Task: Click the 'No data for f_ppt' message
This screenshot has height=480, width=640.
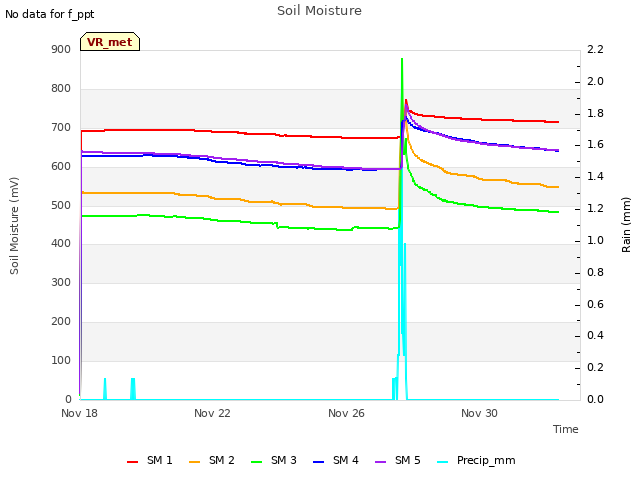Action: pos(50,15)
